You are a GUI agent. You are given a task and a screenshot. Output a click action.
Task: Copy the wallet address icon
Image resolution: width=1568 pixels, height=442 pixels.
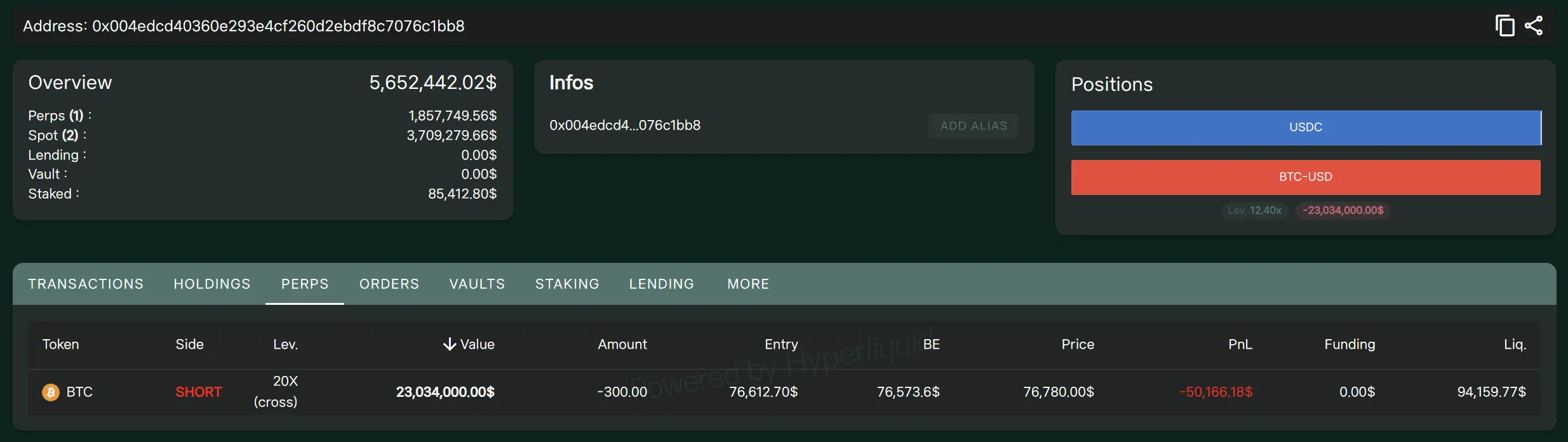1504,26
